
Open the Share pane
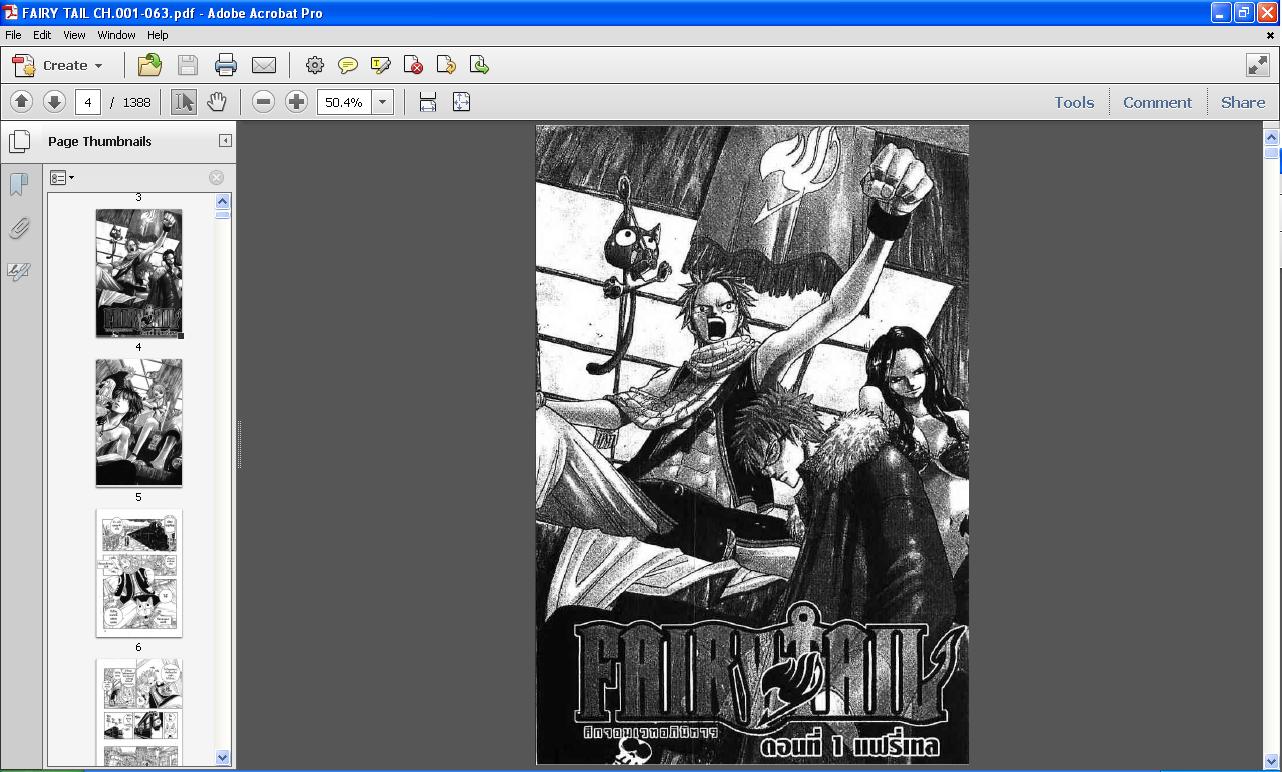click(x=1243, y=102)
